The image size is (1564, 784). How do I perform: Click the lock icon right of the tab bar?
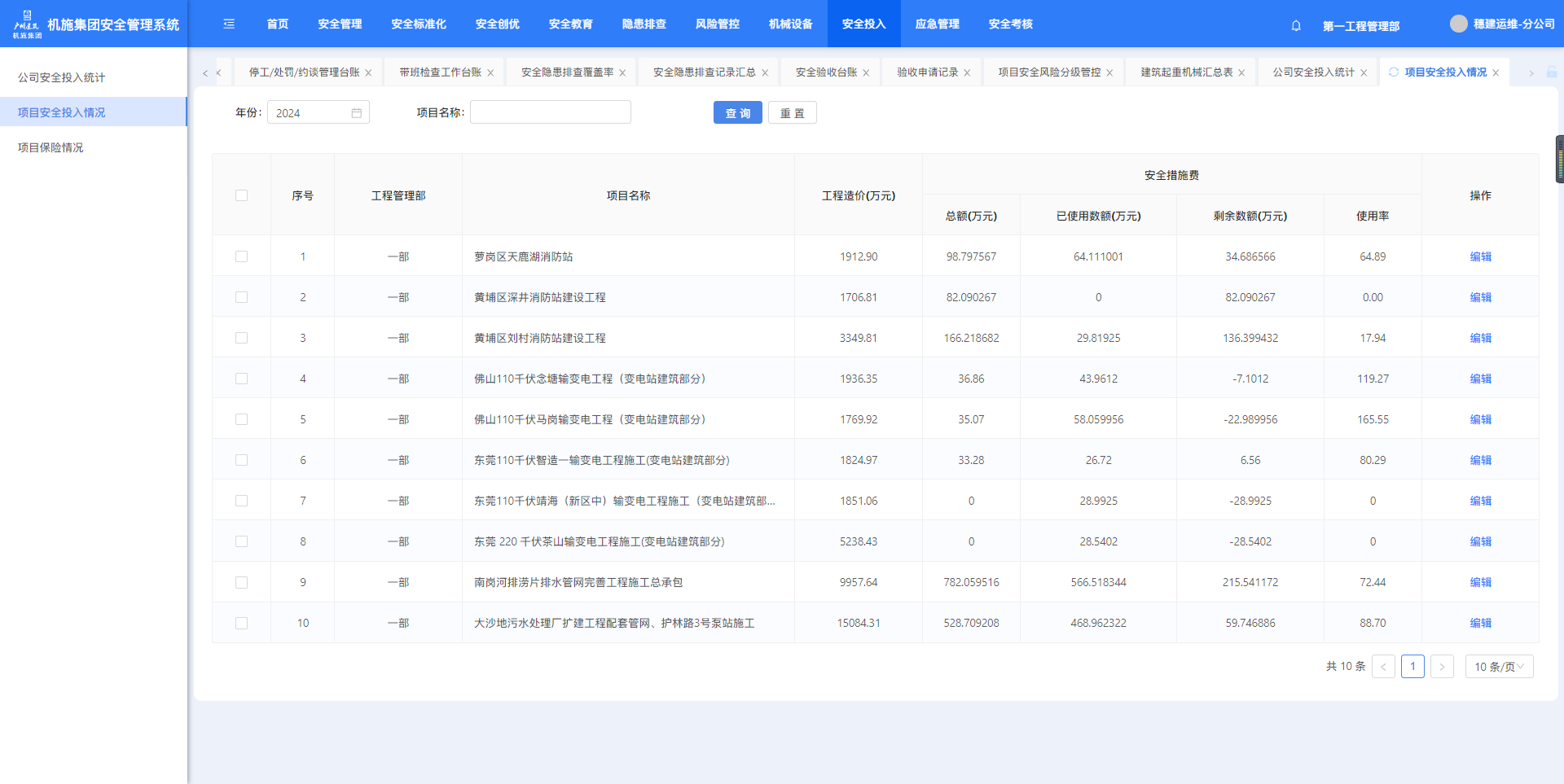point(1552,72)
